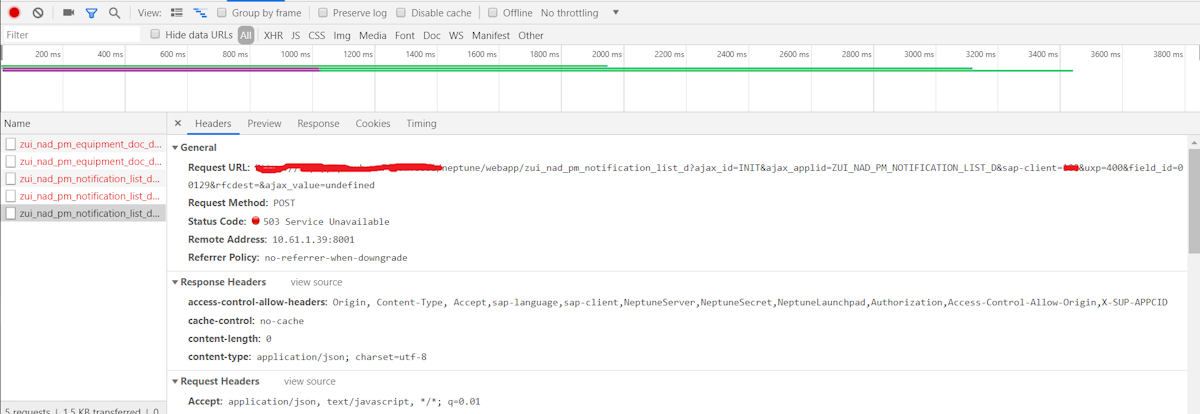The image size is (1200, 414).
Task: Filter requests by Manifest
Action: pos(491,35)
